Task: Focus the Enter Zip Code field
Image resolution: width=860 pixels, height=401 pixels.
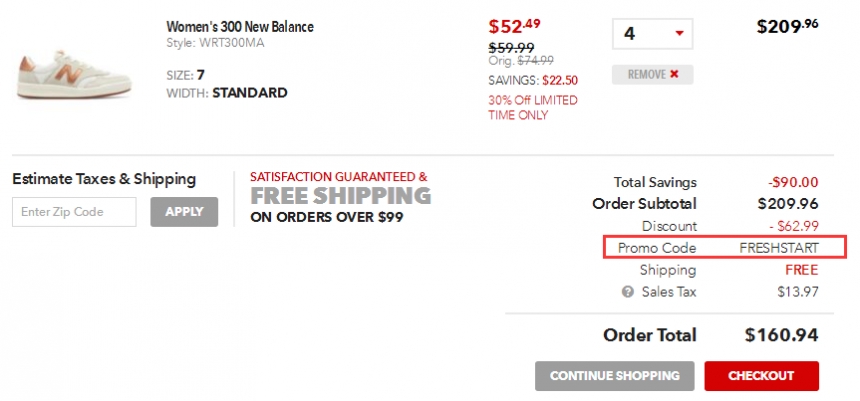Action: (74, 212)
